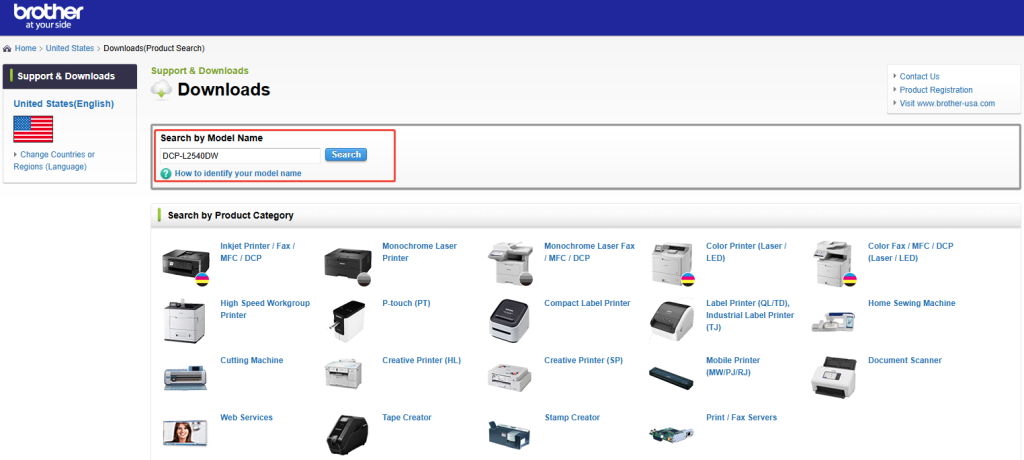Open Creative Printer (HL) text link

click(x=421, y=360)
